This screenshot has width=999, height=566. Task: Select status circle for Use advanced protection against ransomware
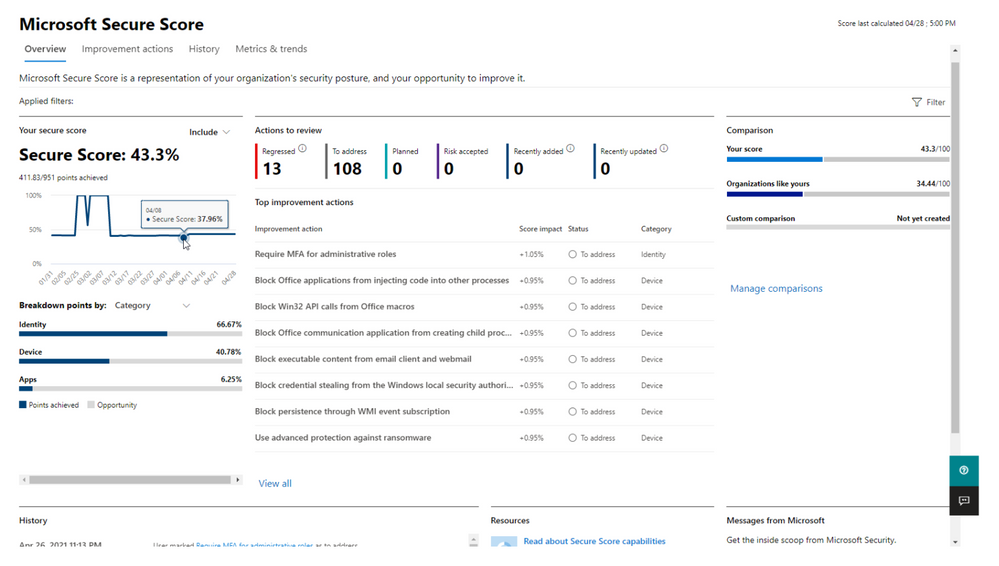[572, 438]
